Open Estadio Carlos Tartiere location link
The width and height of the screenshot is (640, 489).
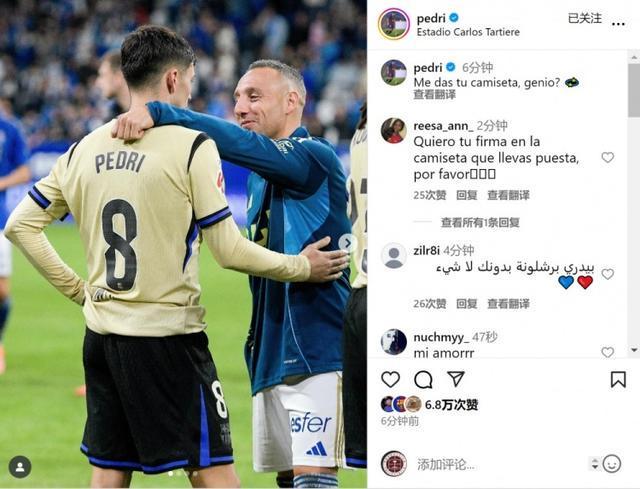tap(468, 32)
